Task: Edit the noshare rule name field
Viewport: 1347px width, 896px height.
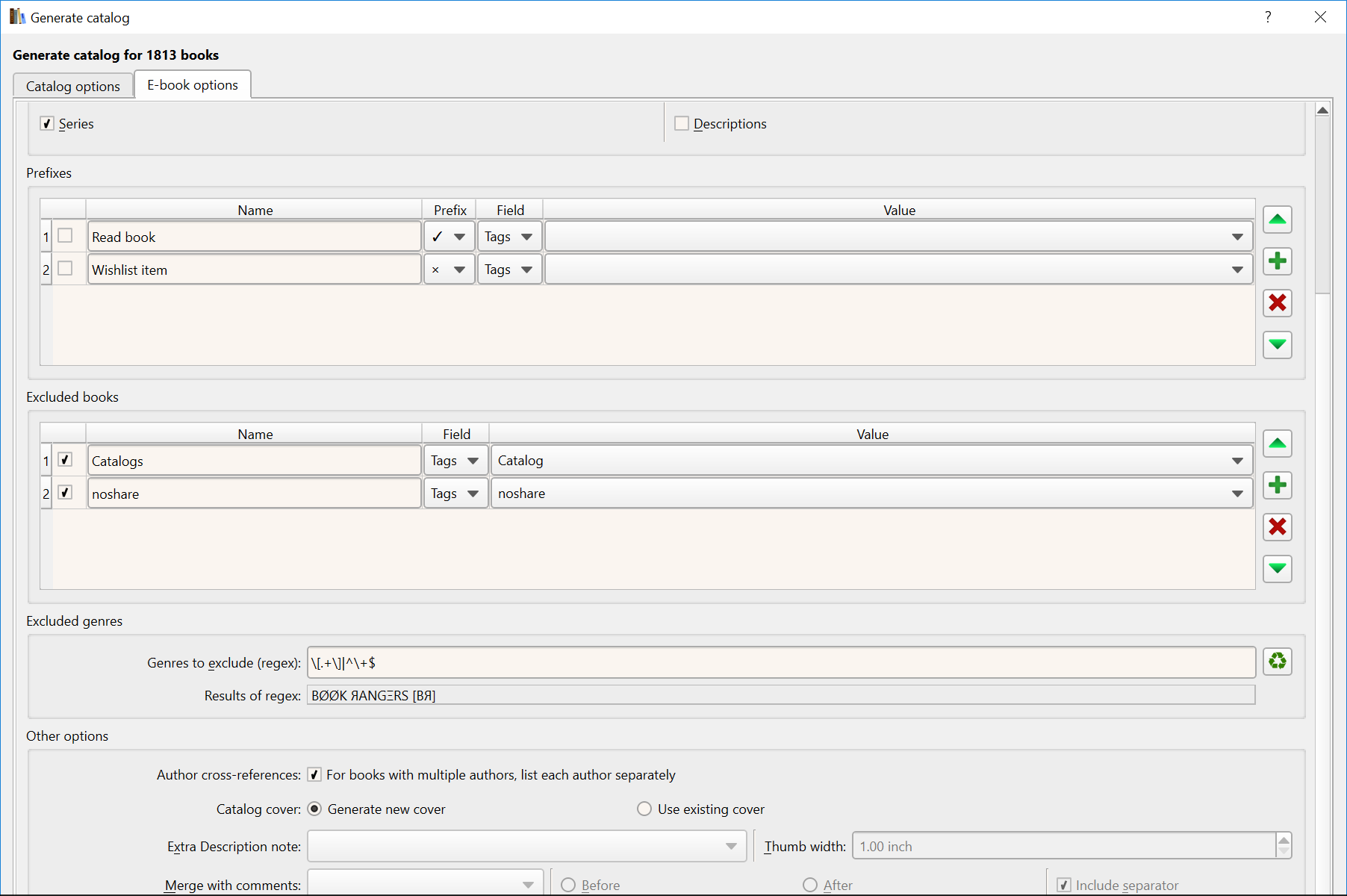Action: (255, 494)
